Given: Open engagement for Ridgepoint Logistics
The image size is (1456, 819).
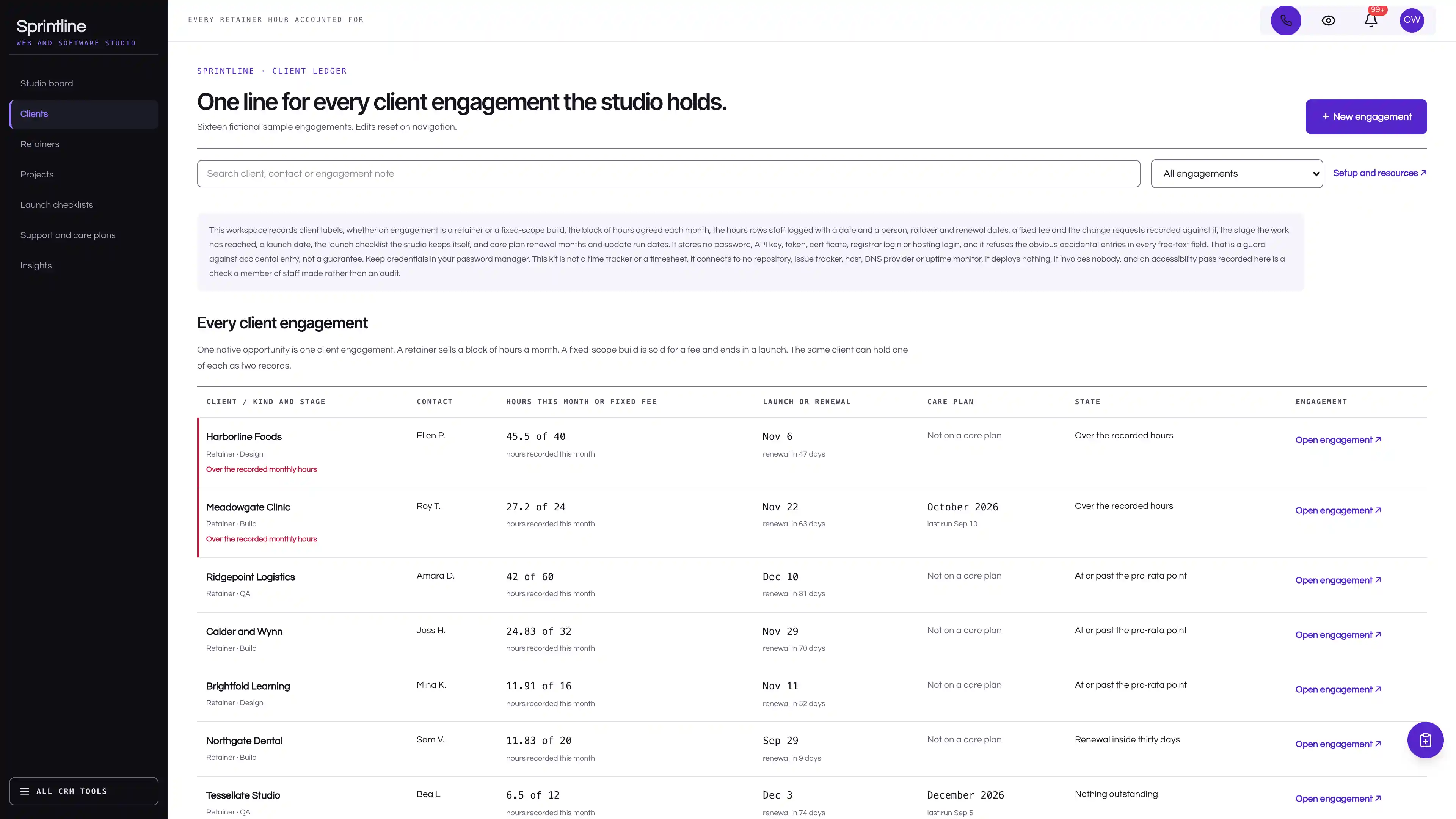Looking at the screenshot, I should coord(1338,580).
